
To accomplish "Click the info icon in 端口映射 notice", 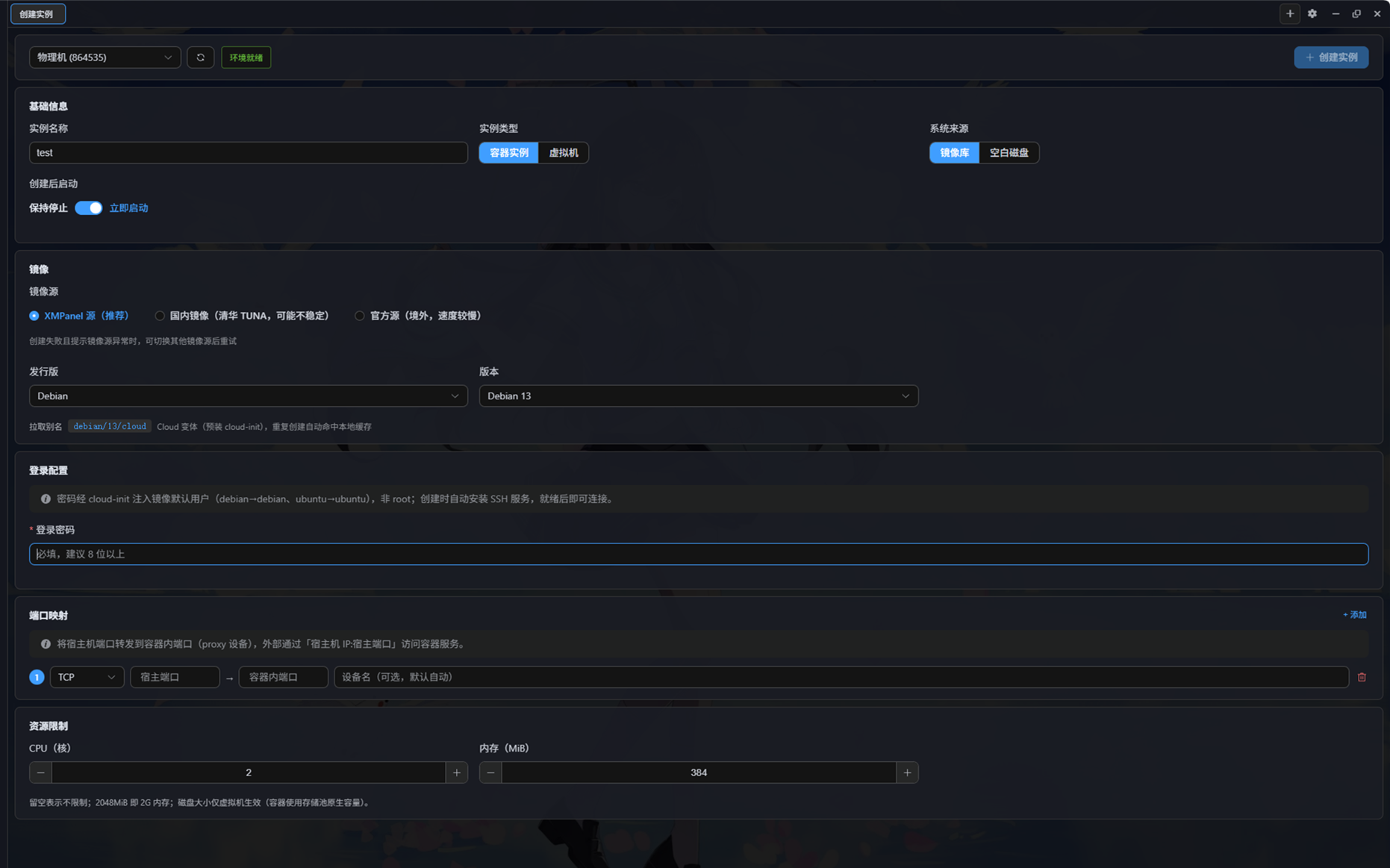I will (46, 643).
